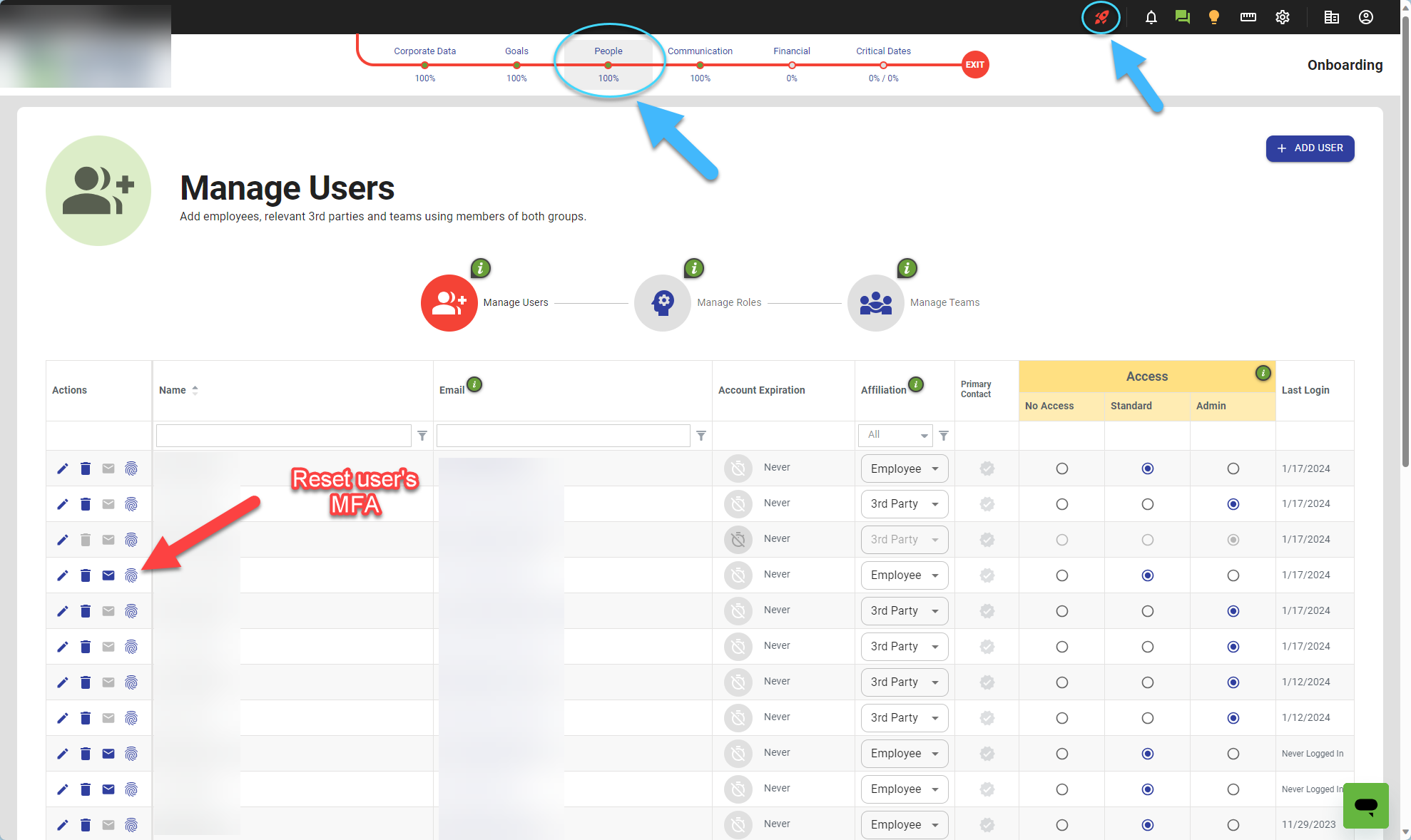Image resolution: width=1411 pixels, height=840 pixels.
Task: Click the chat messages icon in top bar
Action: tap(1182, 17)
